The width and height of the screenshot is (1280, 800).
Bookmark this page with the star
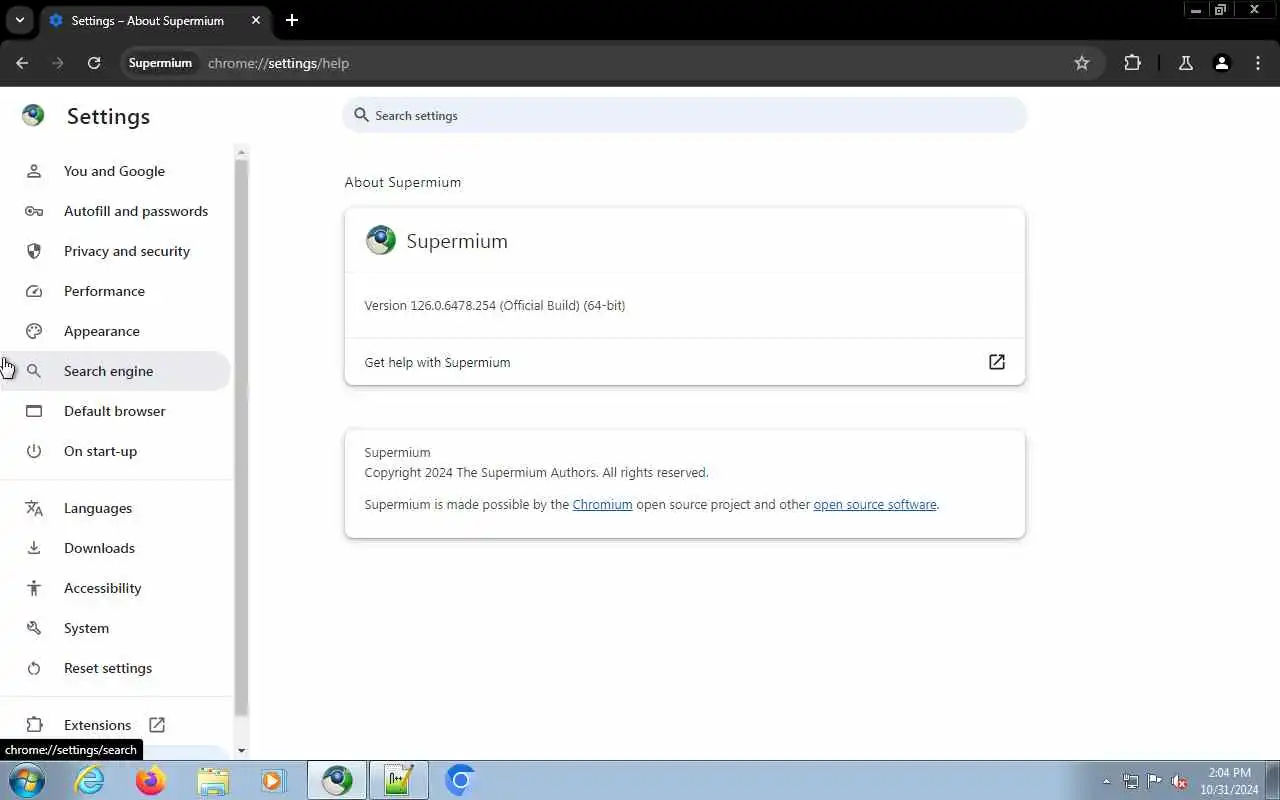[x=1082, y=63]
